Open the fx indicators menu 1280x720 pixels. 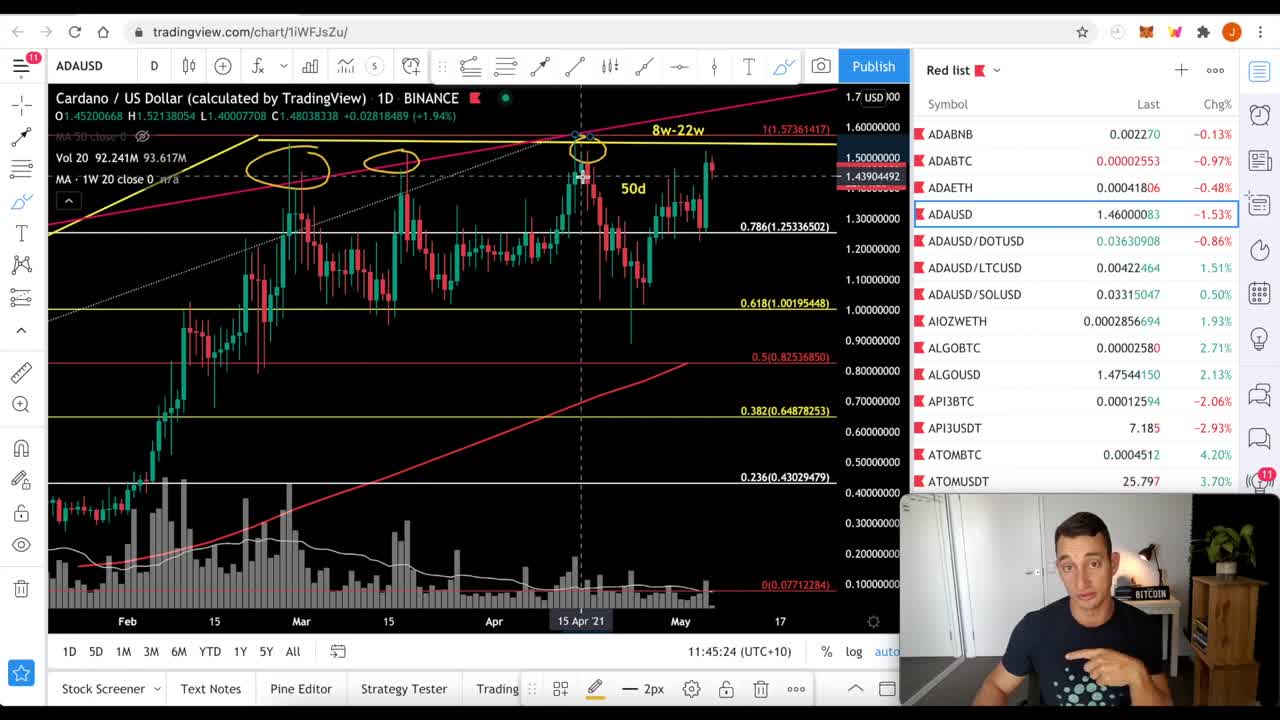pos(258,66)
